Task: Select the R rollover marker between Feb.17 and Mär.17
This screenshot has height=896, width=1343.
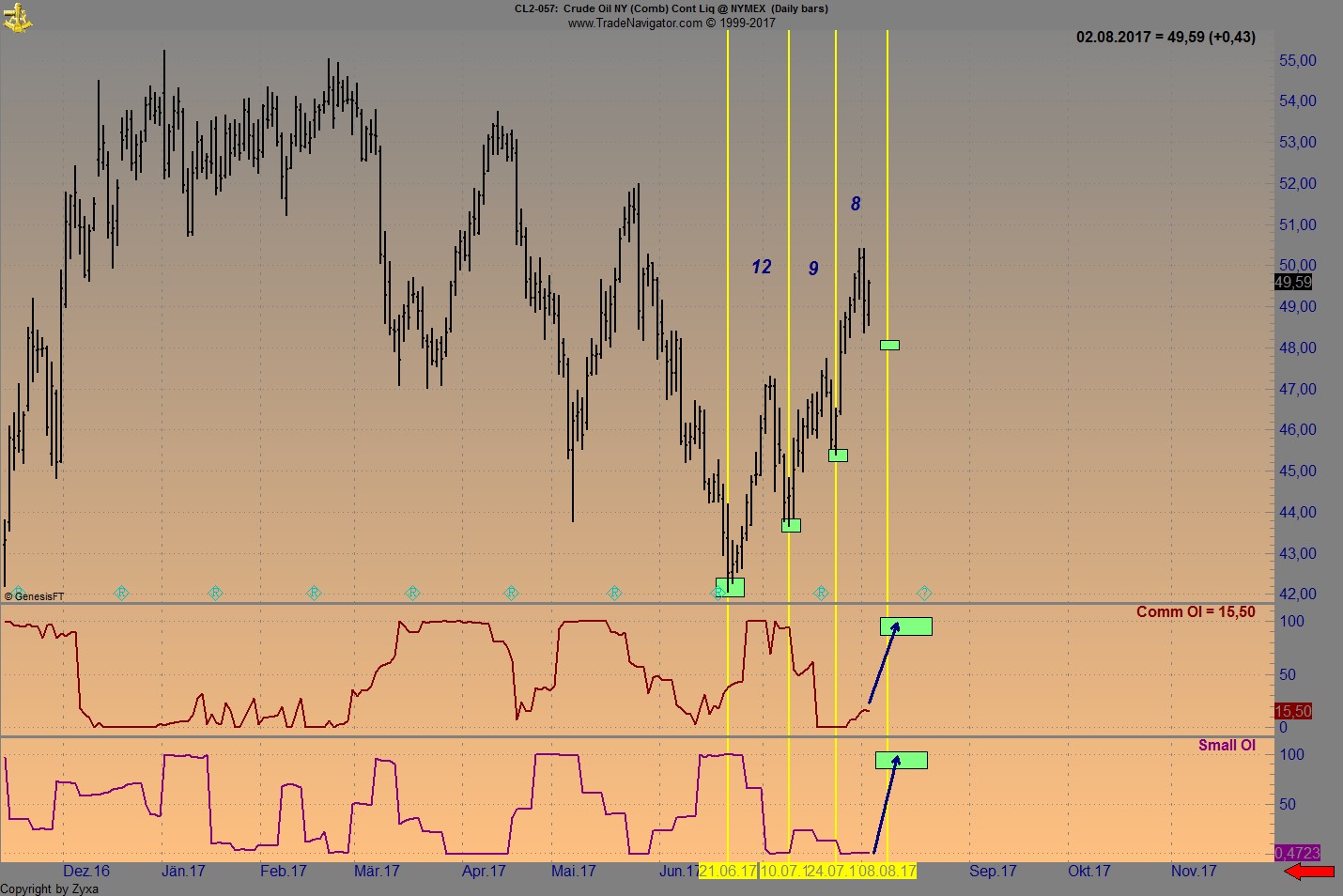Action: click(314, 594)
